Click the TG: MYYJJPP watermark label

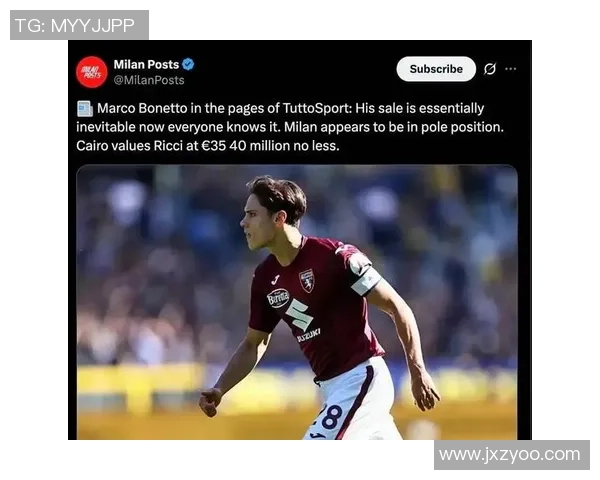pos(79,25)
